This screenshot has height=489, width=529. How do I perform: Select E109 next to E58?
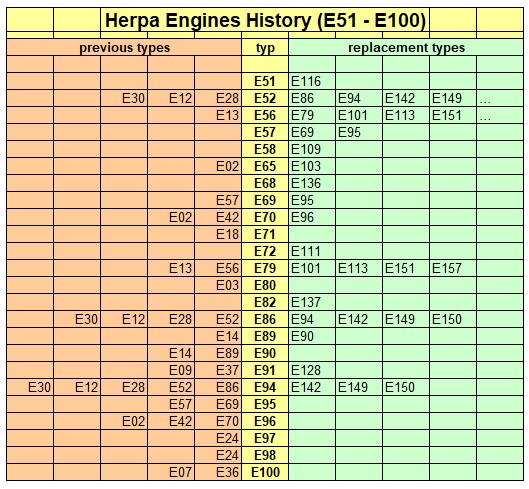(312, 150)
